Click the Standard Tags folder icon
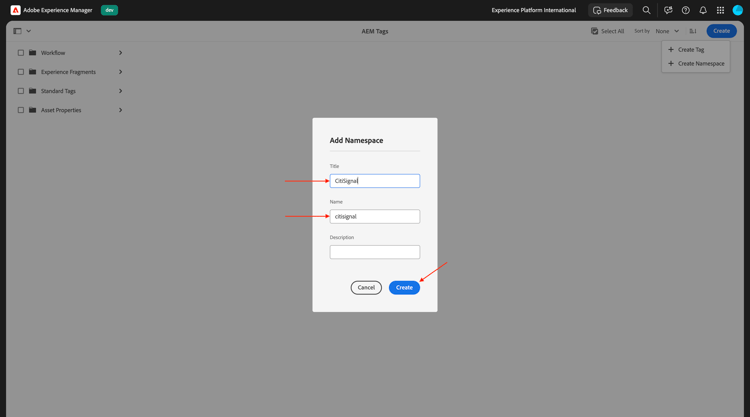 (x=33, y=91)
